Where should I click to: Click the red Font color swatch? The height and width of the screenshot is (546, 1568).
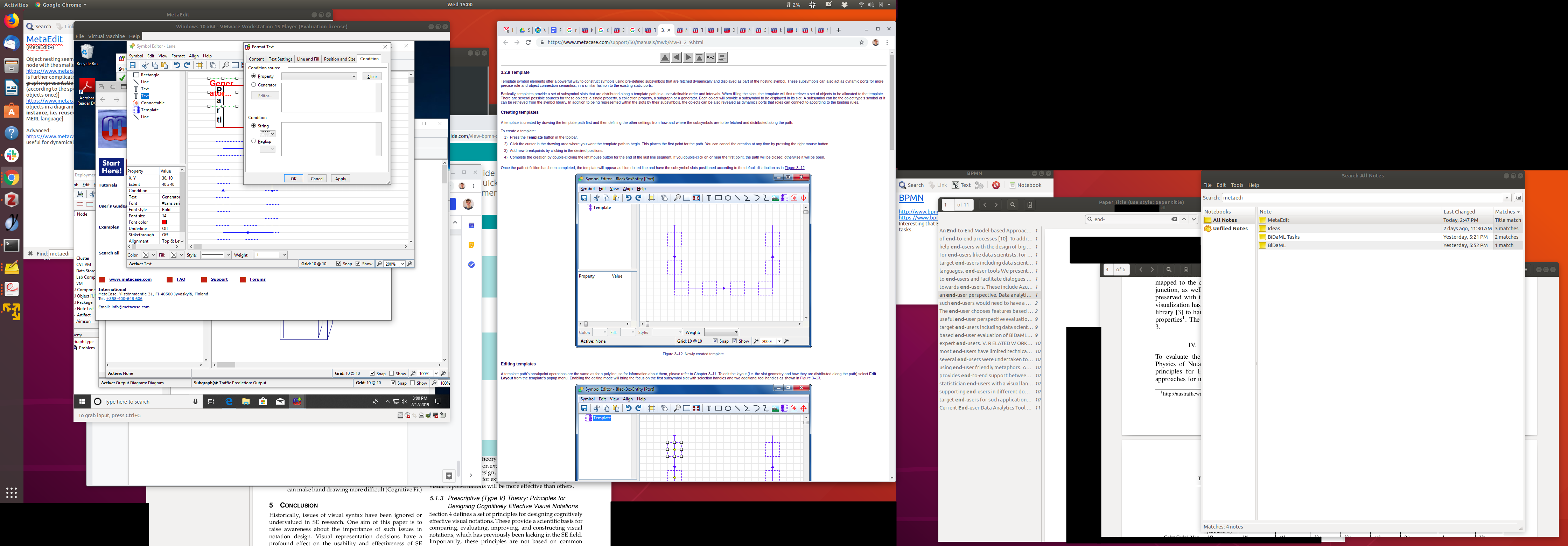coord(164,222)
